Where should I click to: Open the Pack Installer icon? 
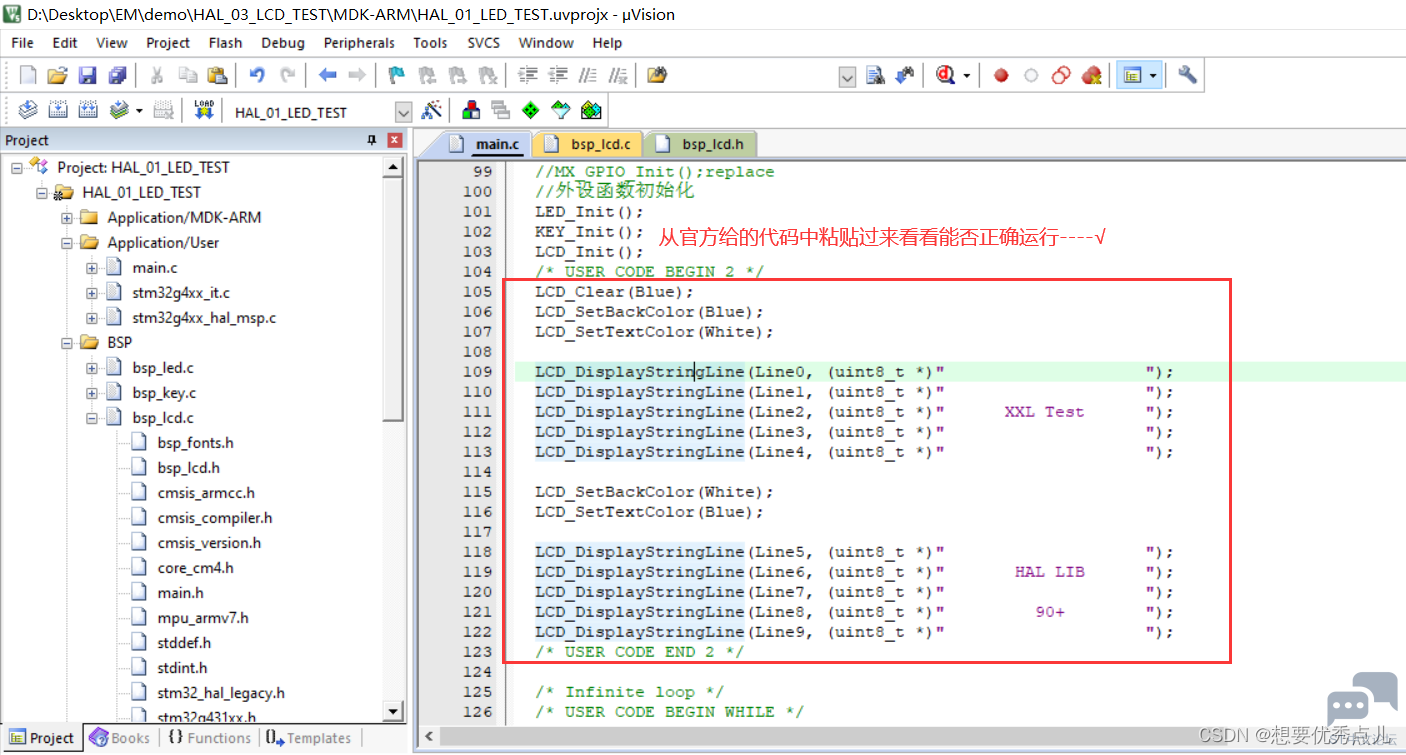[591, 111]
